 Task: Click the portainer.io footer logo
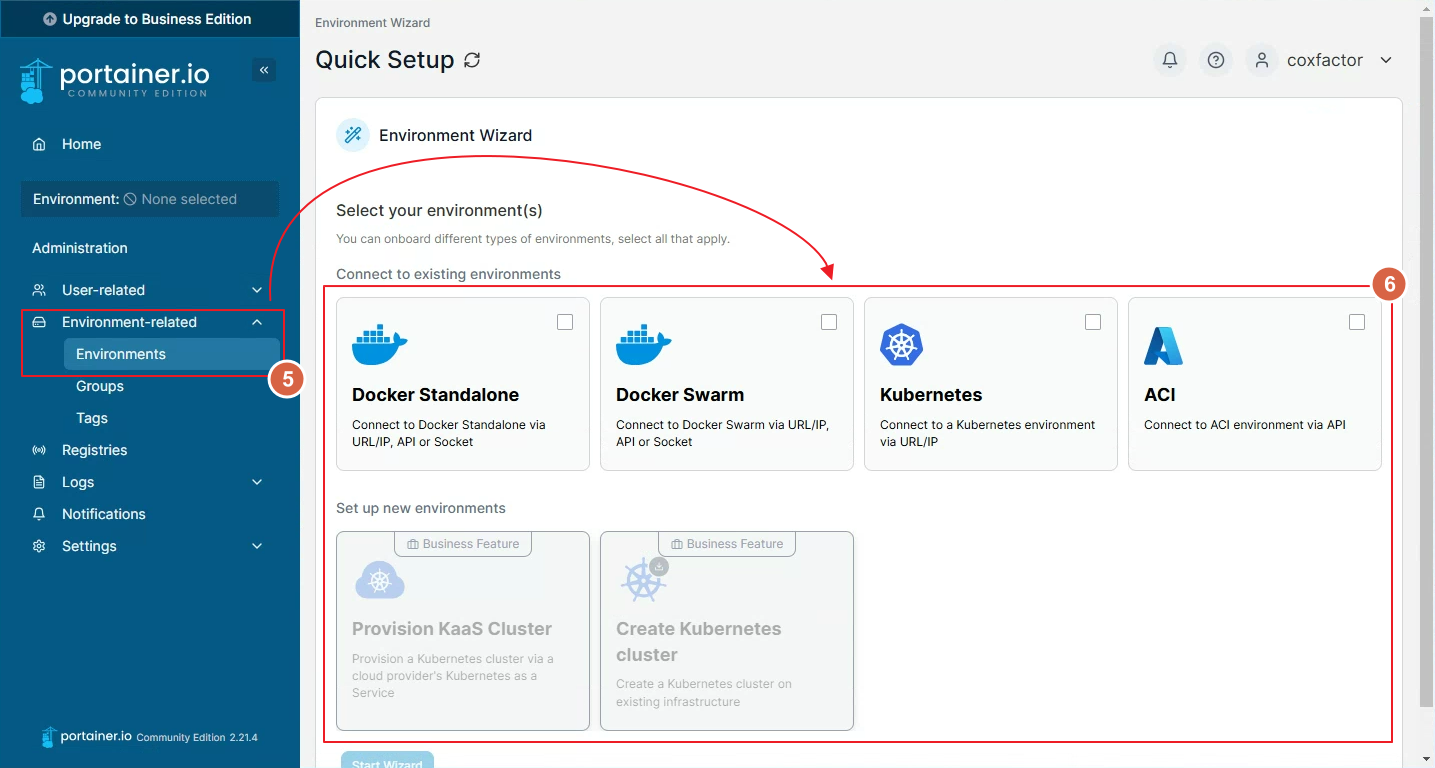[87, 737]
